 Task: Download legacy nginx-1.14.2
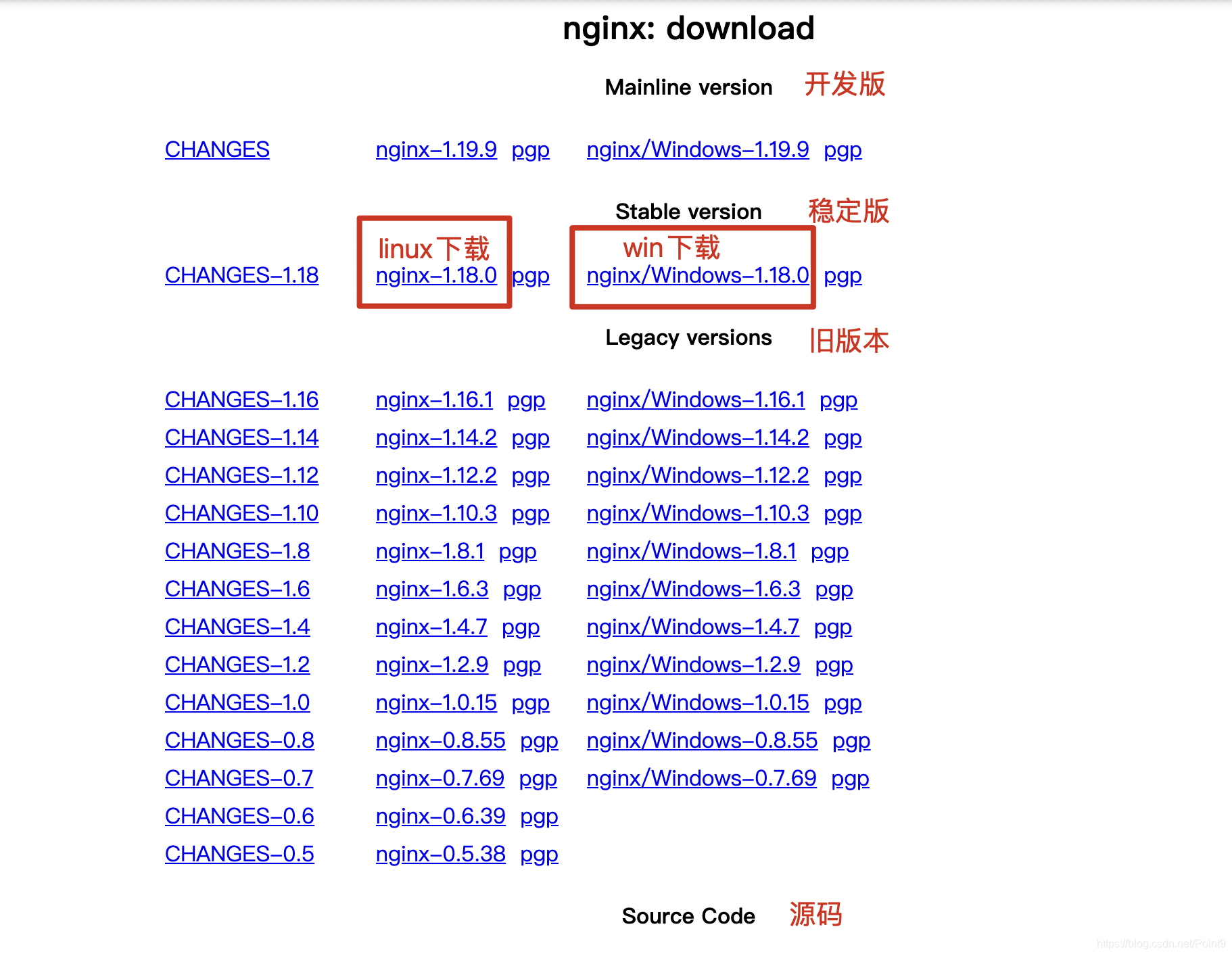click(436, 437)
